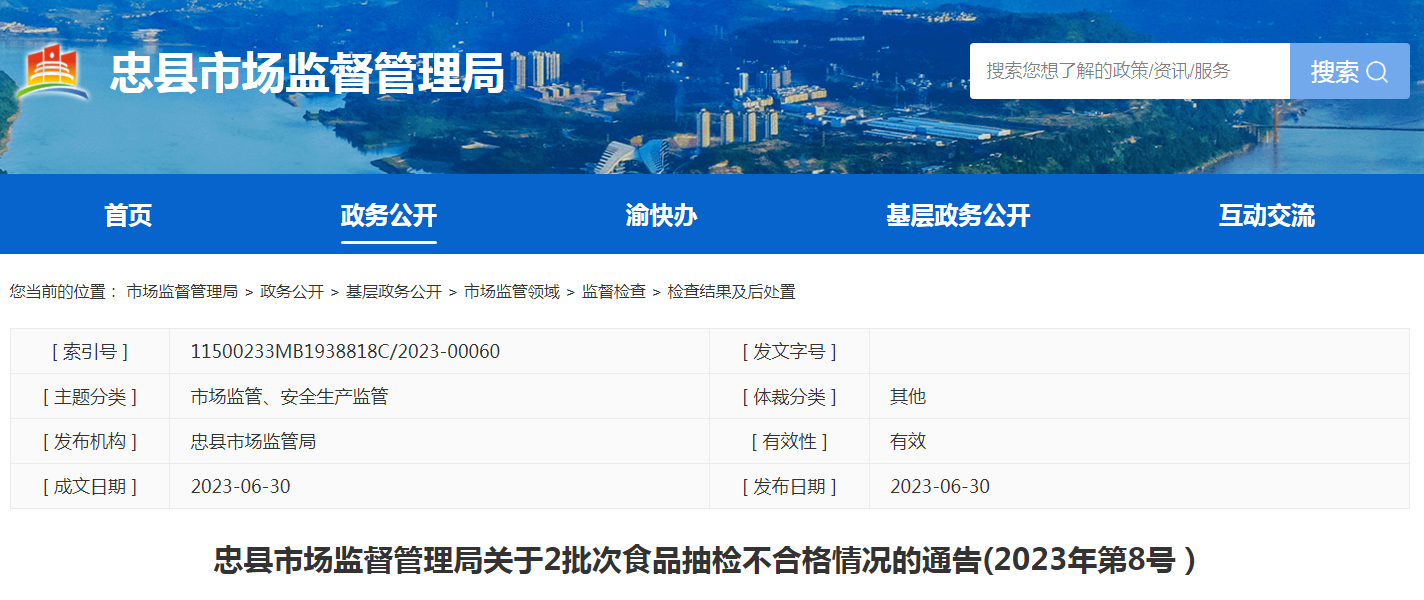Go to 检查结果及后处置 breadcrumb link
The image size is (1424, 600).
[x=732, y=292]
